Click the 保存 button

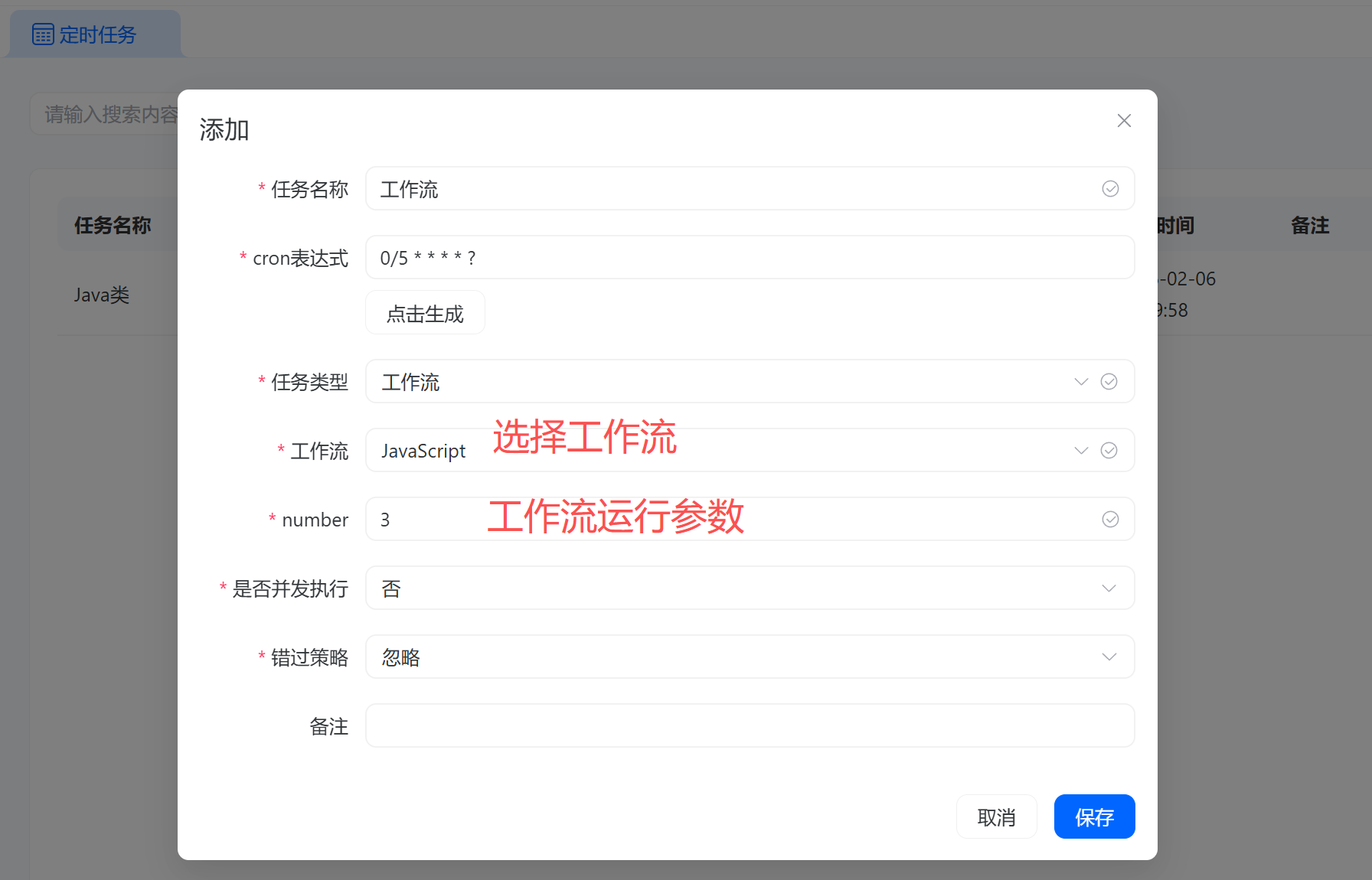tap(1094, 816)
